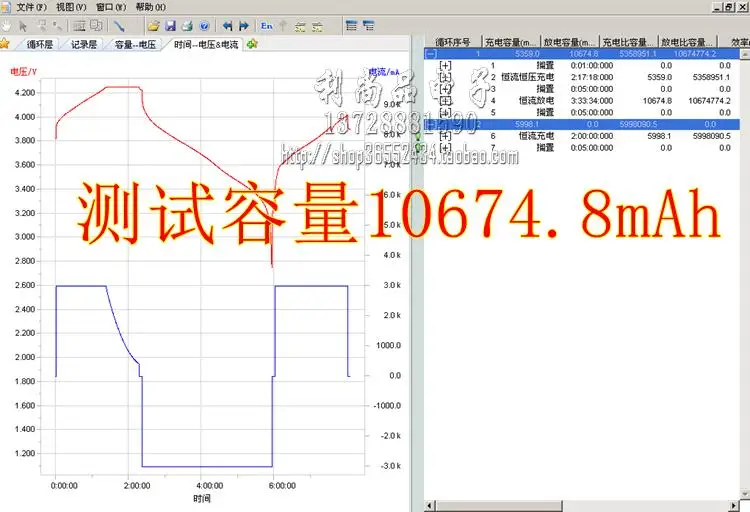
Task: Click the 电压/V axis label
Action: [x=24, y=72]
